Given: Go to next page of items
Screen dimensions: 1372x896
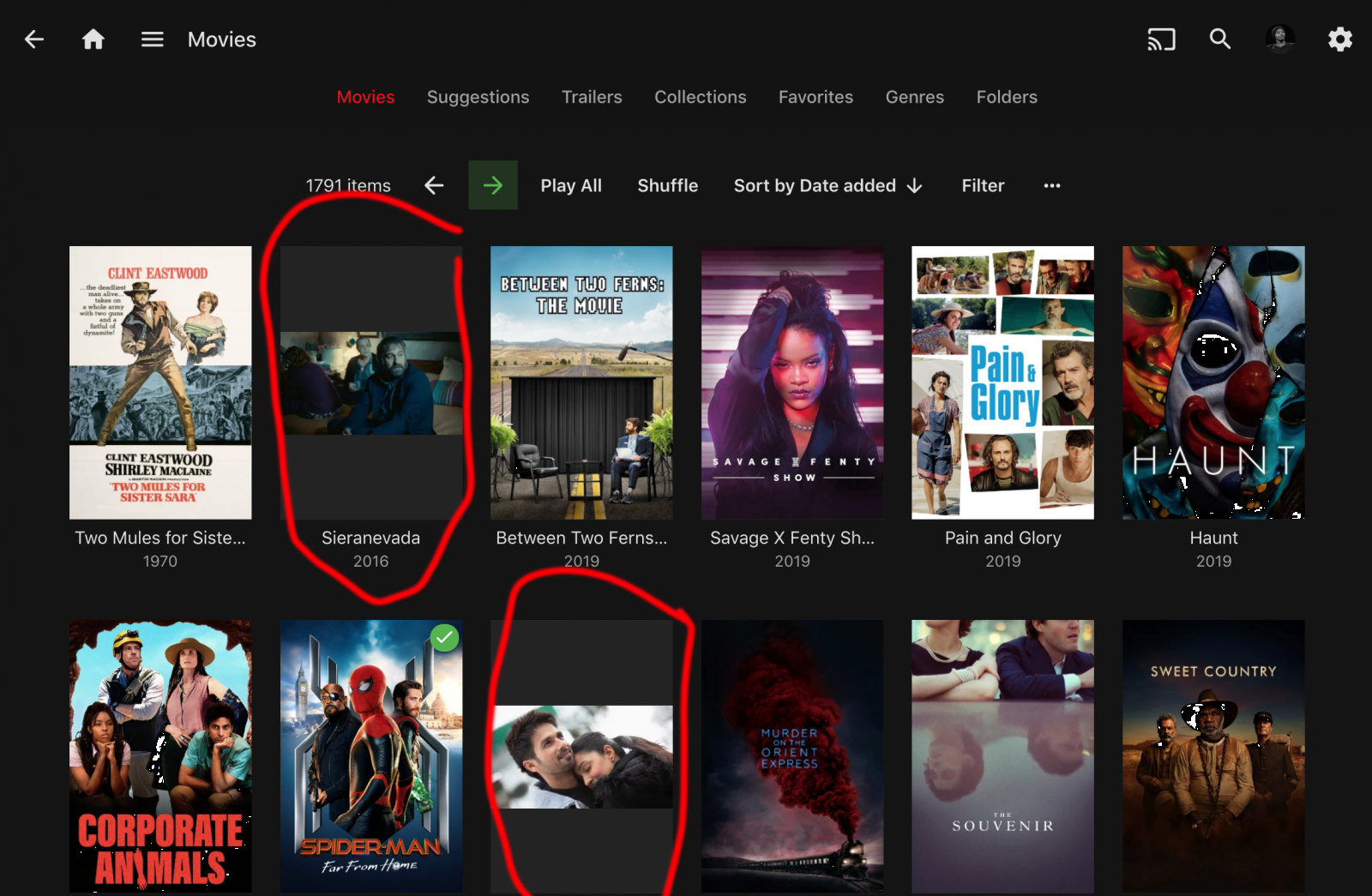Looking at the screenshot, I should [493, 185].
